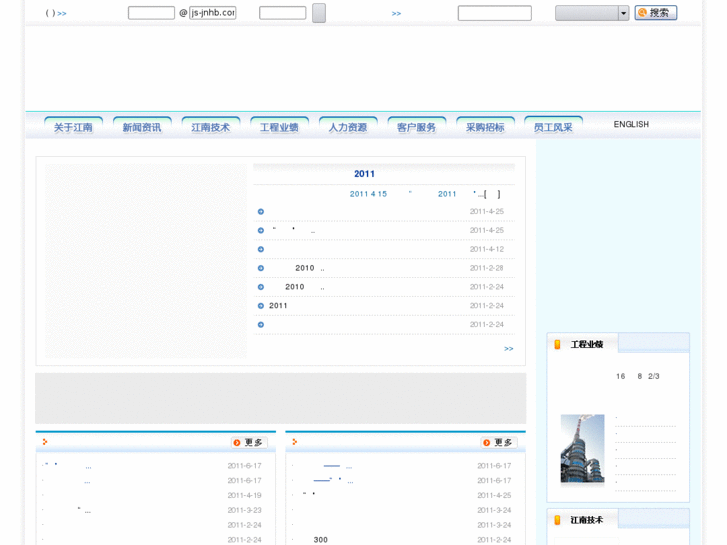This screenshot has width=727, height=545.
Task: Click the '16 8 2/3' text in the 工程业绩 panel
Action: 638,376
